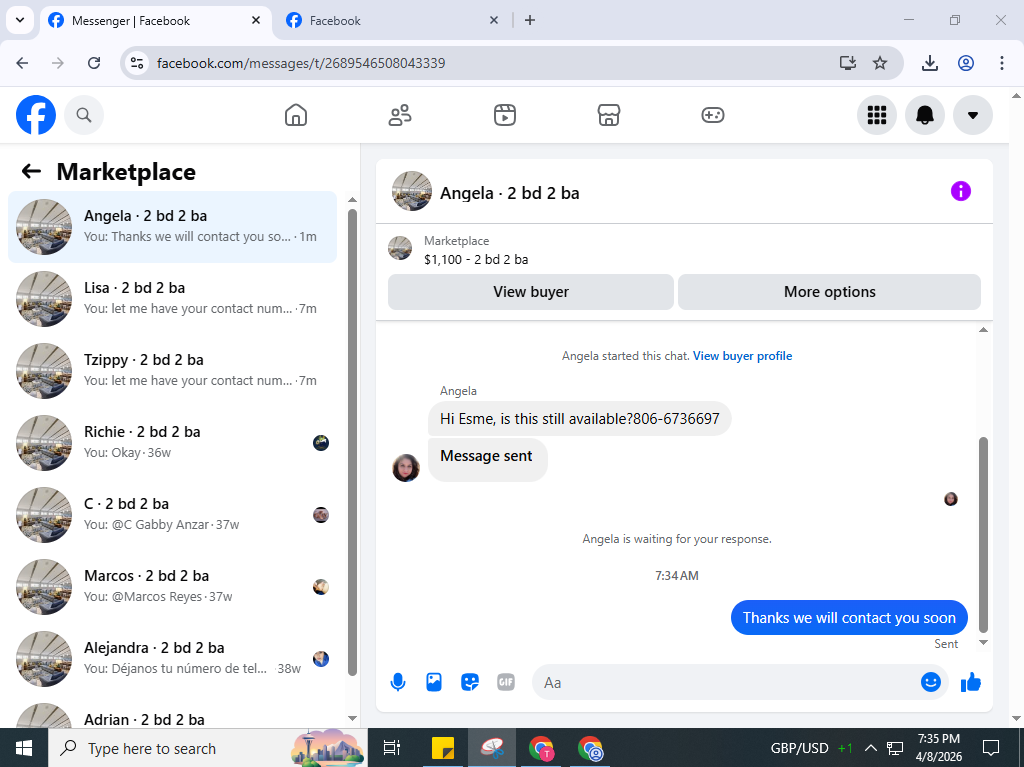
Task: Open the notifications bell
Action: 925,115
